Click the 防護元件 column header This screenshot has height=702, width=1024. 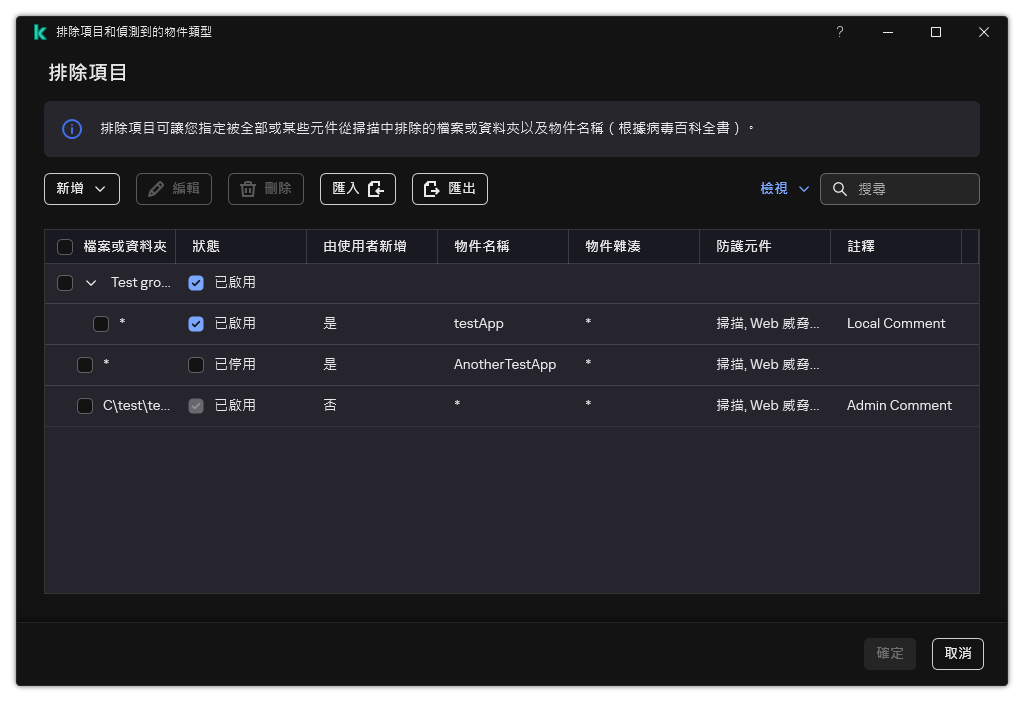pyautogui.click(x=745, y=246)
